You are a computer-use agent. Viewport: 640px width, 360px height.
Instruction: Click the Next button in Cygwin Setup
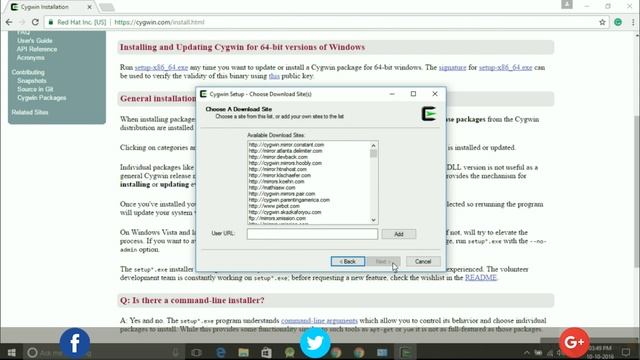pos(383,261)
